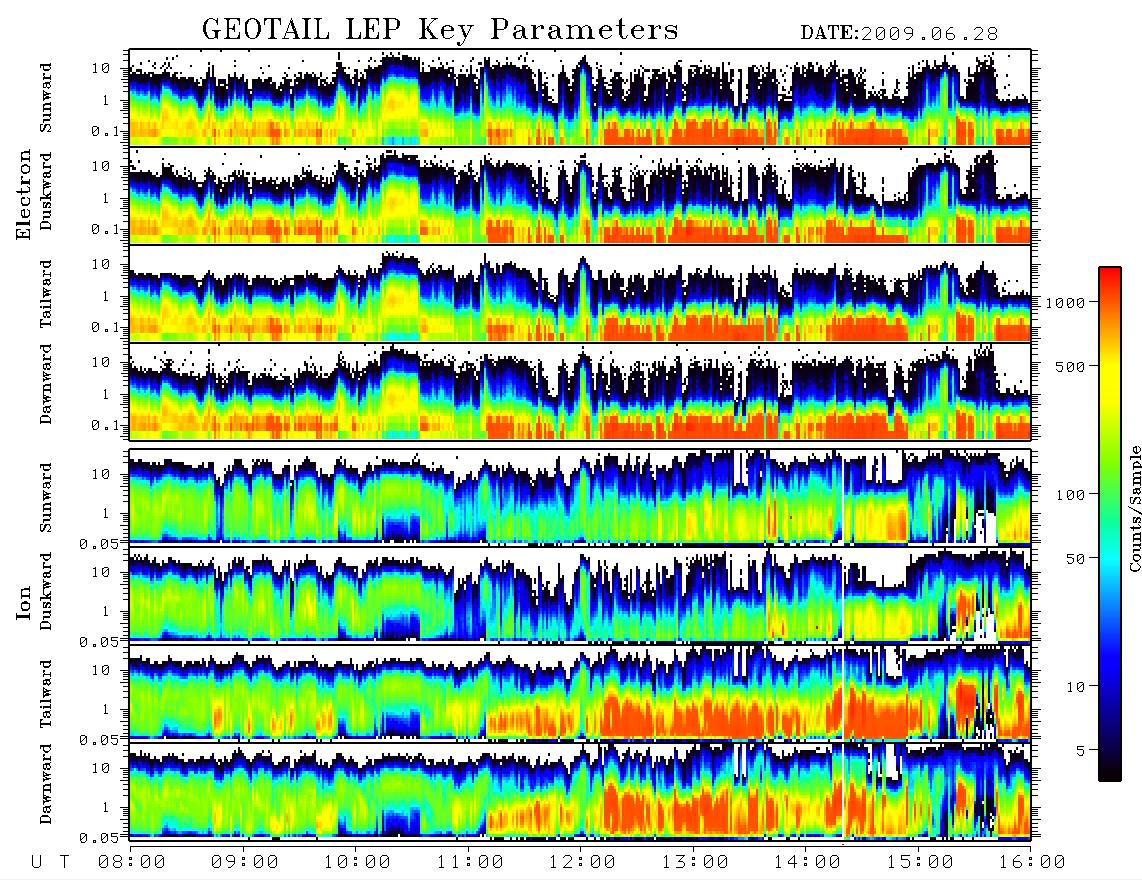1142x880 pixels.
Task: Click the 0.1 tick of Electron Sunward panel
Action: tap(106, 132)
